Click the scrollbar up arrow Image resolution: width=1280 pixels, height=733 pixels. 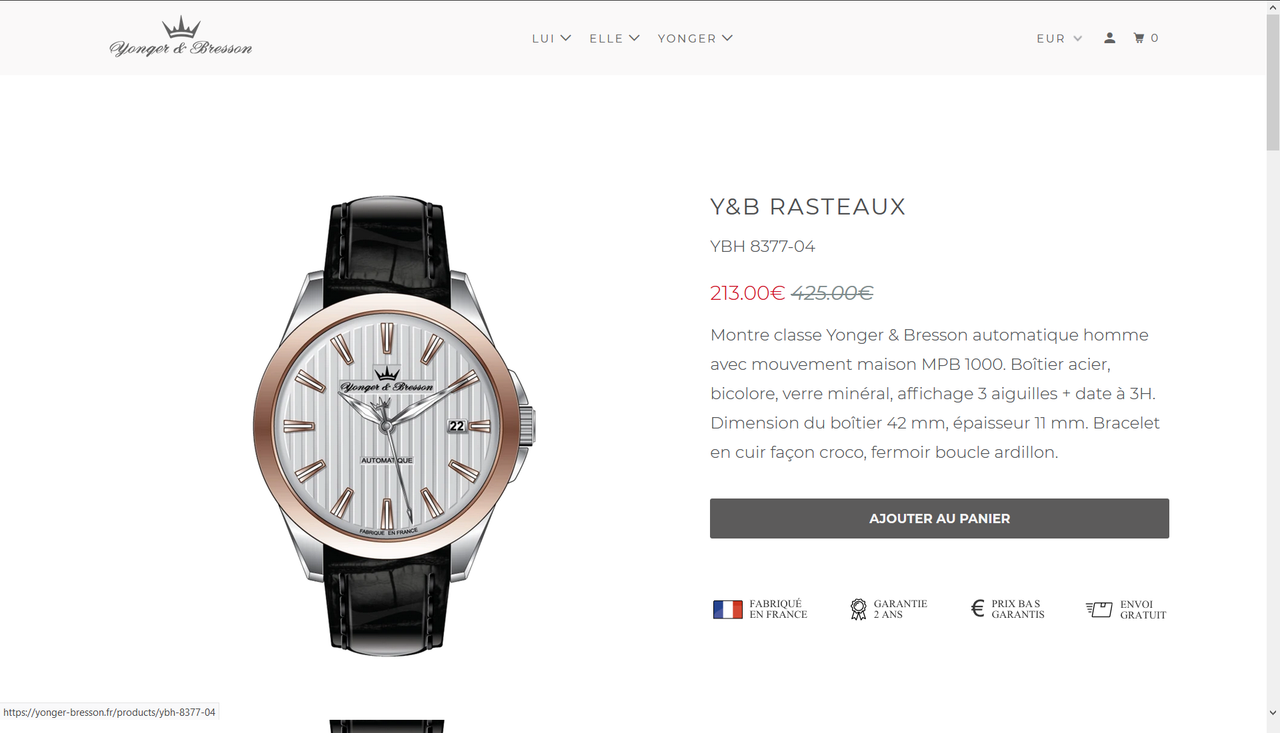click(1272, 8)
